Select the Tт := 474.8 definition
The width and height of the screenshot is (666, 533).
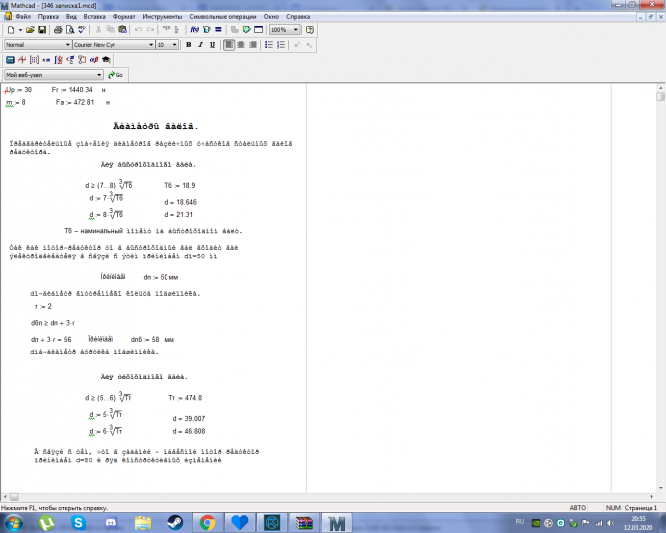click(x=185, y=398)
